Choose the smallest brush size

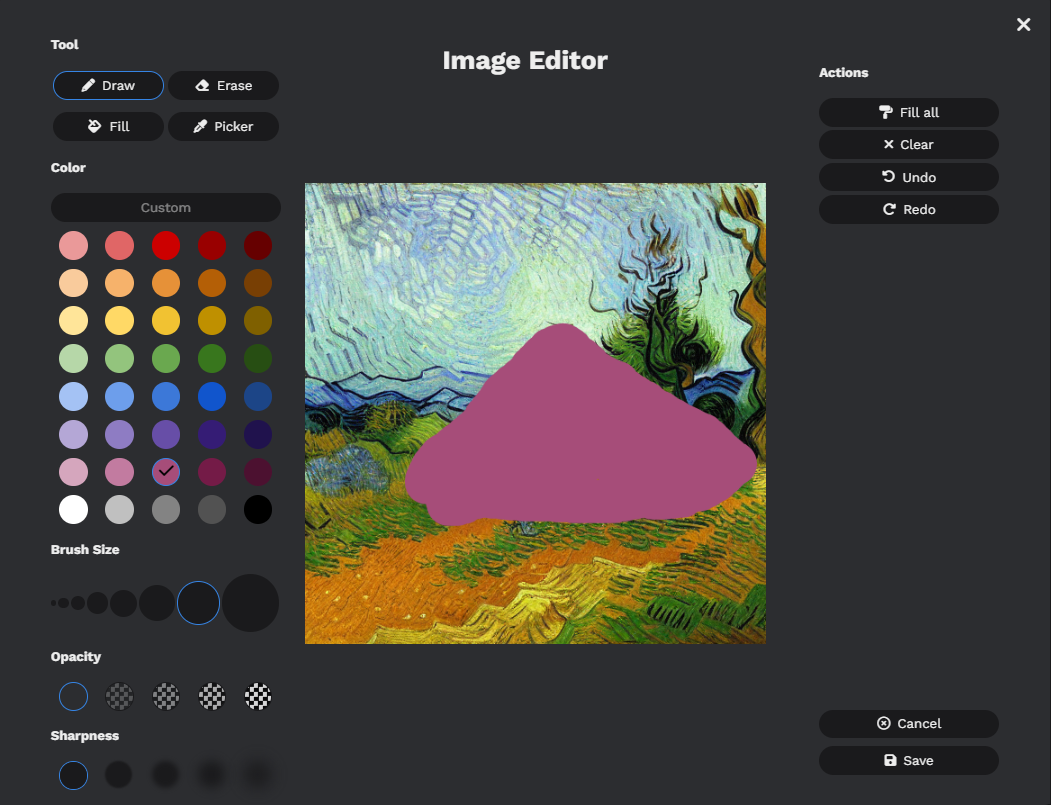point(54,603)
